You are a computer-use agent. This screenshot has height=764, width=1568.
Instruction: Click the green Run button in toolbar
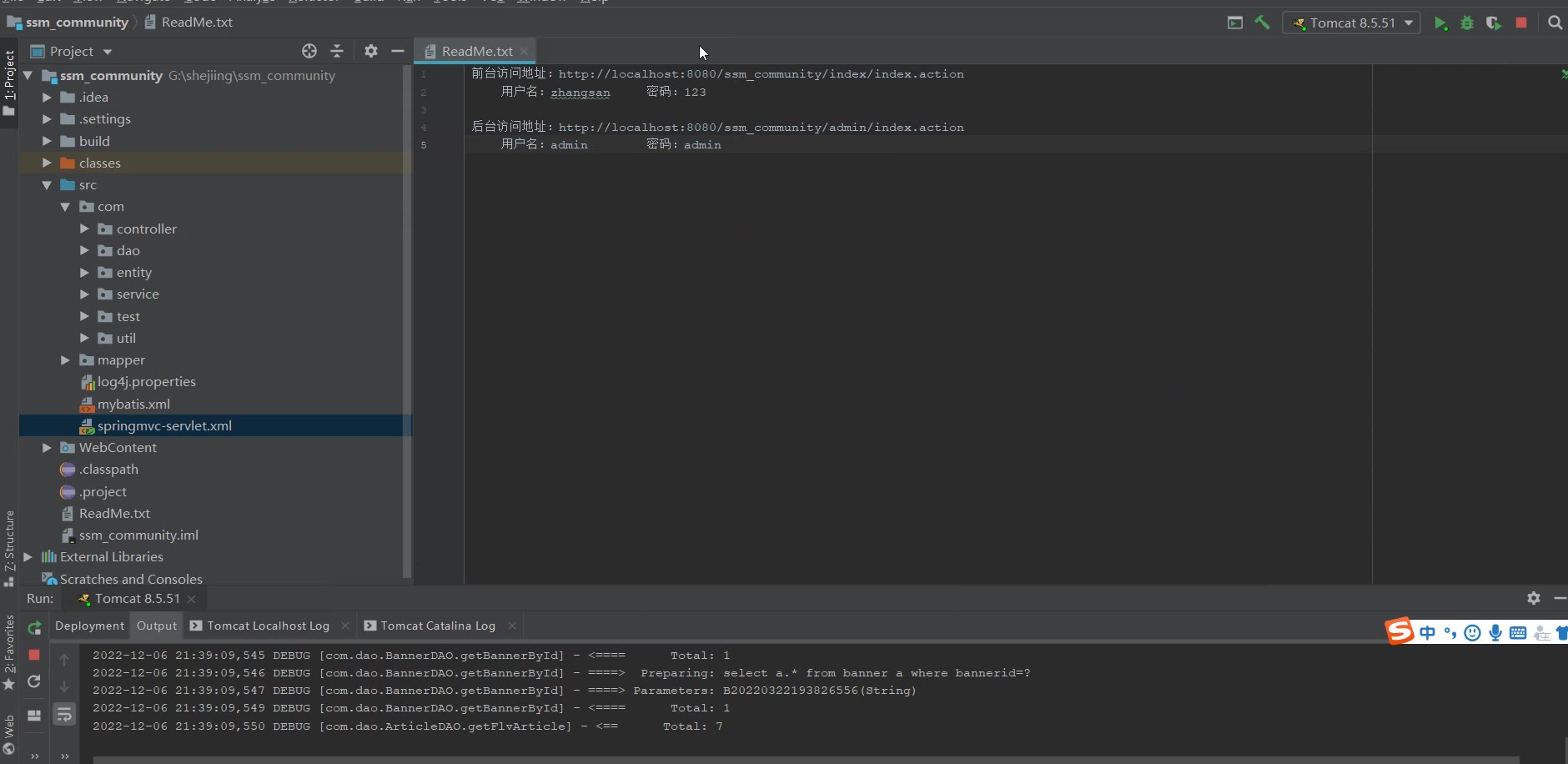[x=1440, y=23]
